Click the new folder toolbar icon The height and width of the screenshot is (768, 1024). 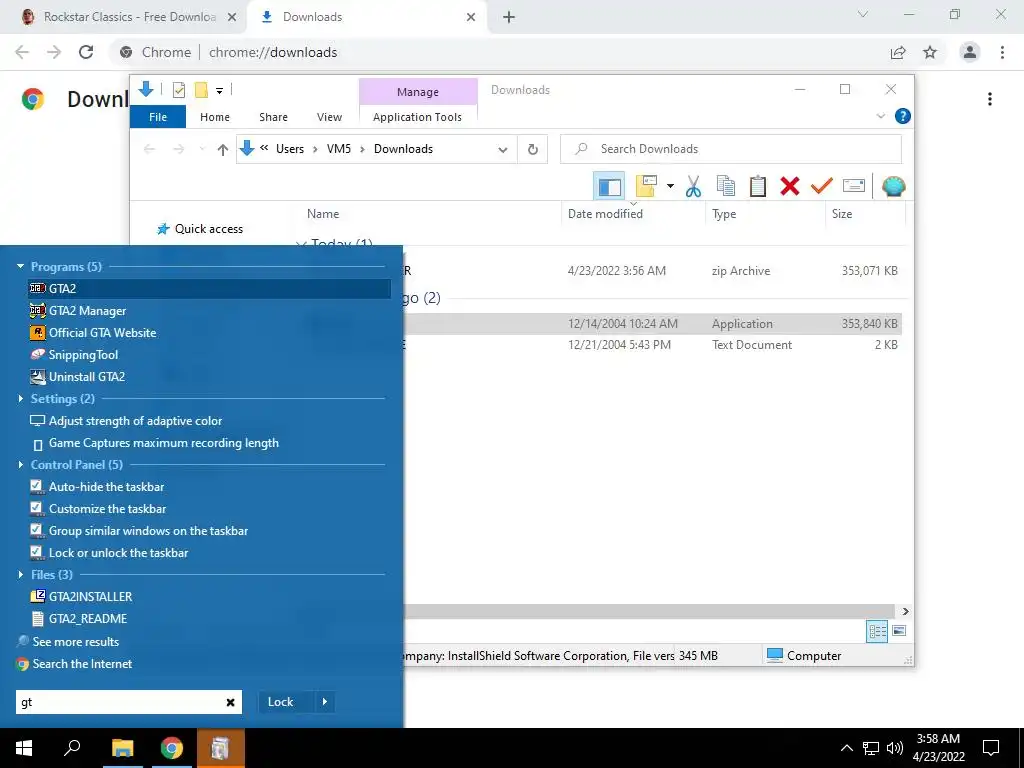pyautogui.click(x=646, y=186)
